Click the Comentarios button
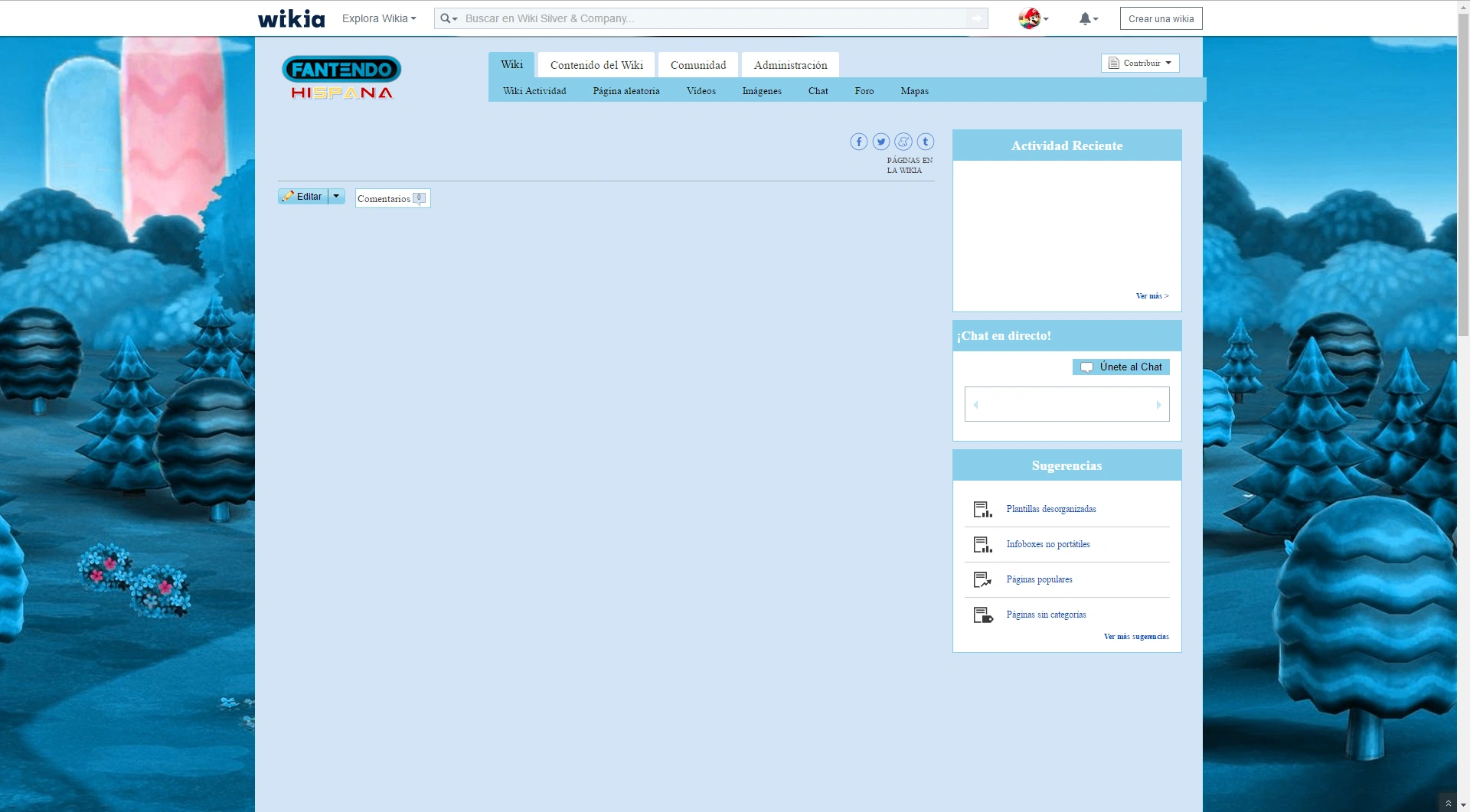This screenshot has height=812, width=1470. (x=392, y=199)
